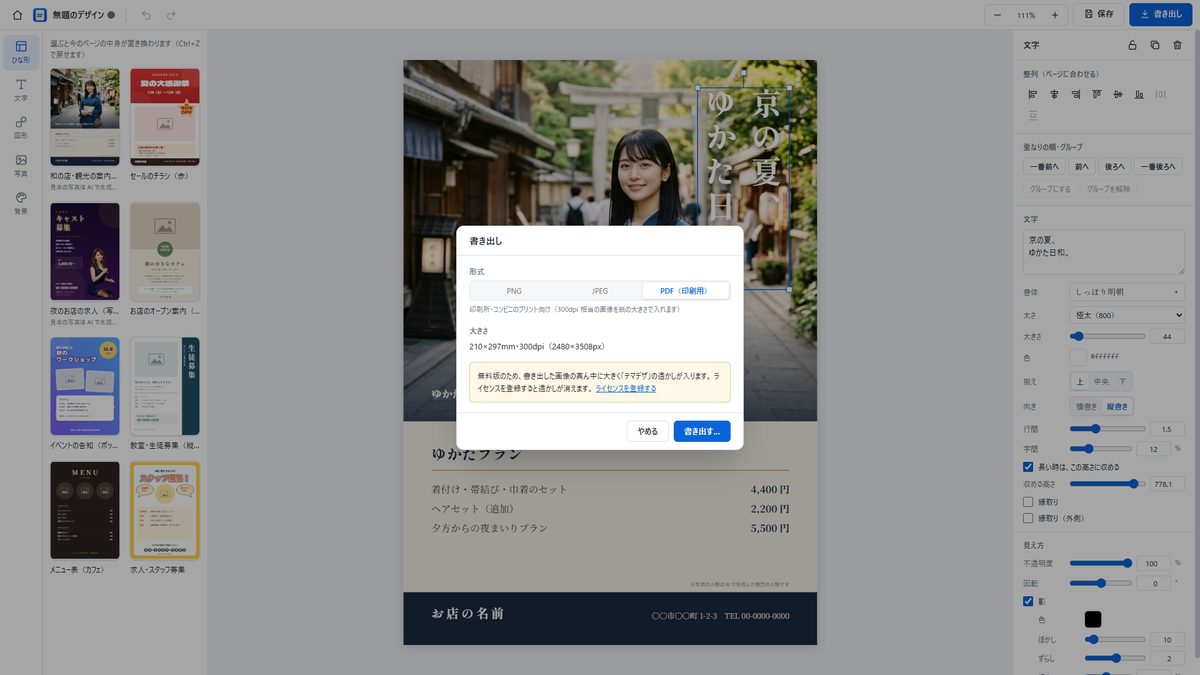1200x675 pixels.
Task: Click the 収める高さ value field 778.1
Action: [1167, 484]
